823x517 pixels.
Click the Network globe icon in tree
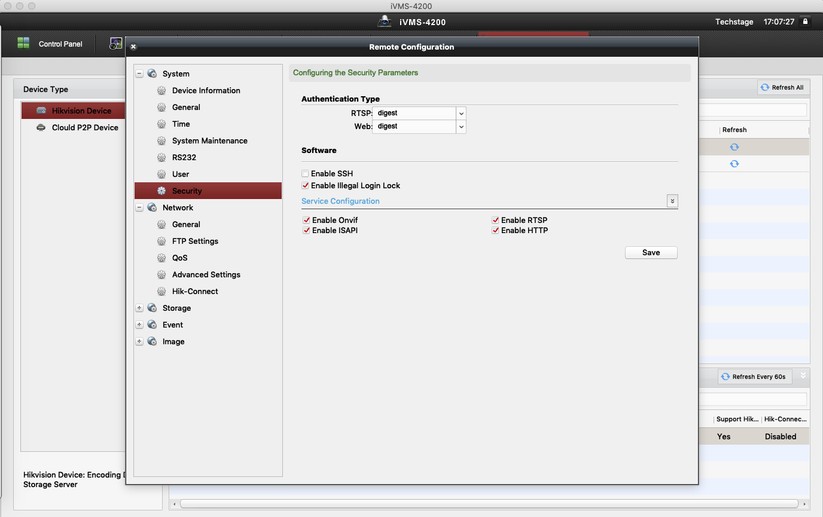tap(152, 207)
